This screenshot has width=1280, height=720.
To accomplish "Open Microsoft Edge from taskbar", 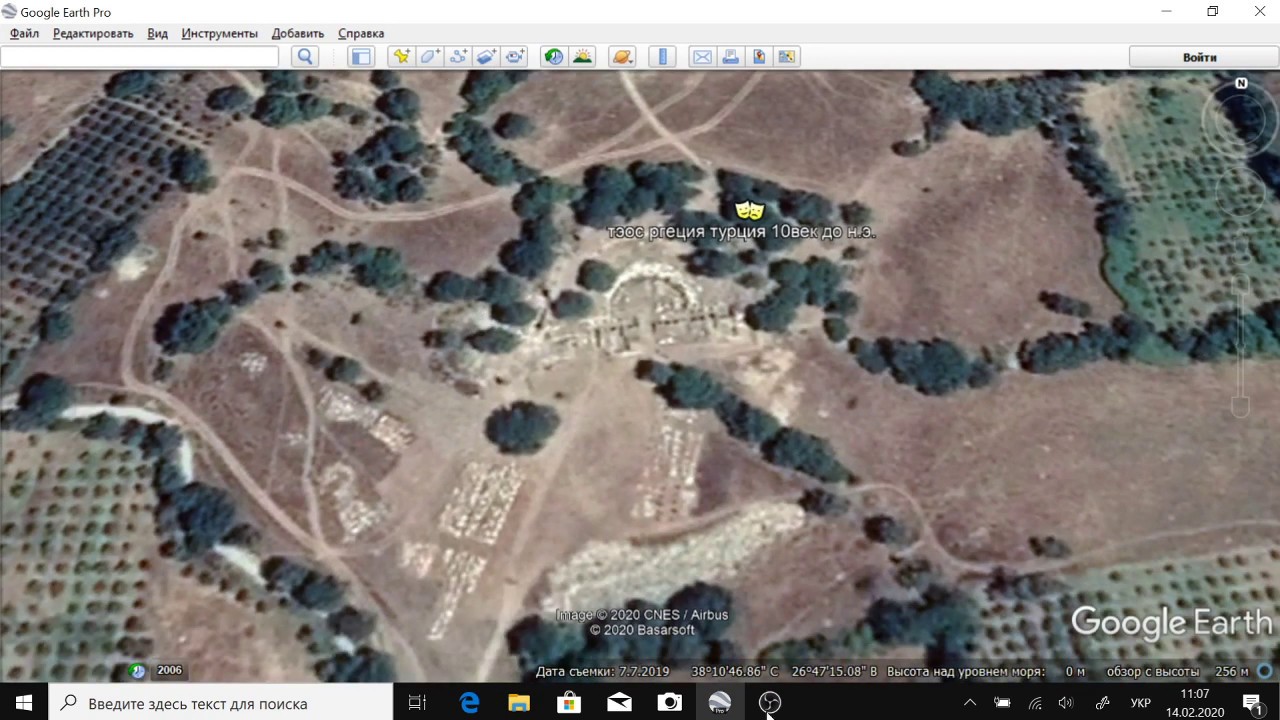I will 469,703.
